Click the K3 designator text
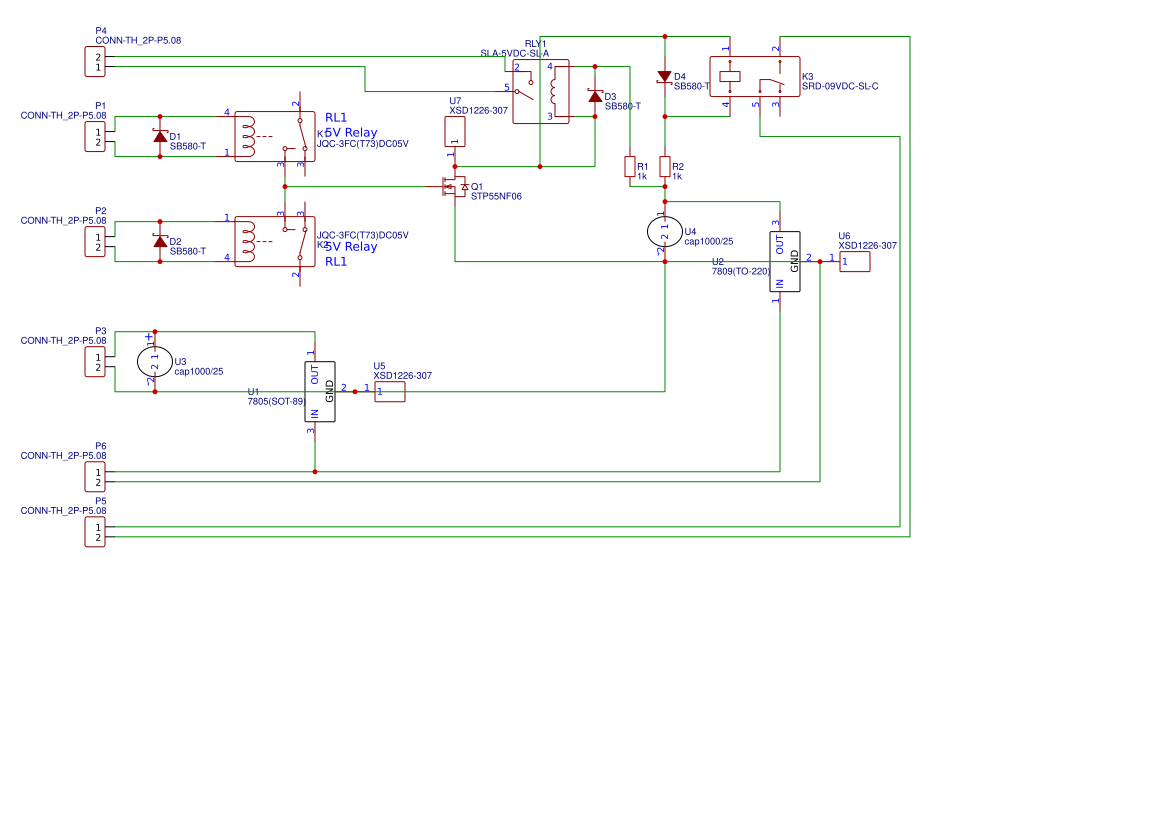The width and height of the screenshot is (1169, 828). coord(808,77)
